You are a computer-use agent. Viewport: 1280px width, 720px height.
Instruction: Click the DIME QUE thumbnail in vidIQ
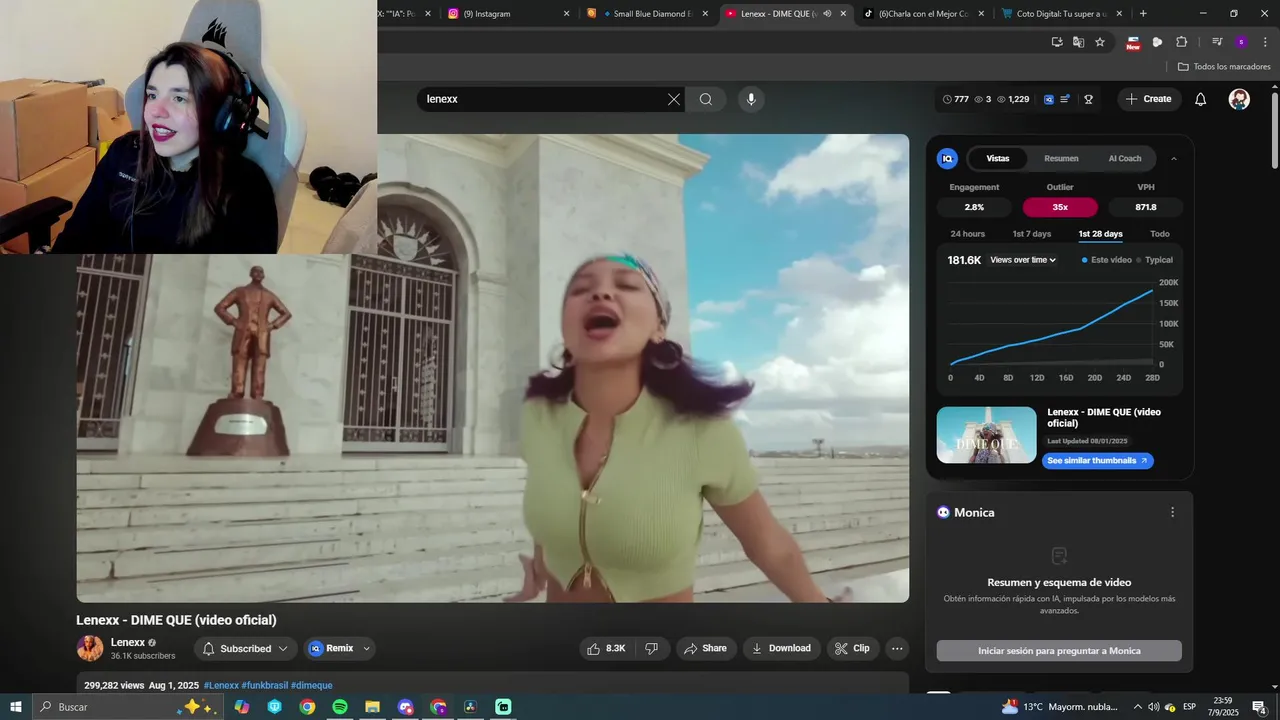(986, 435)
